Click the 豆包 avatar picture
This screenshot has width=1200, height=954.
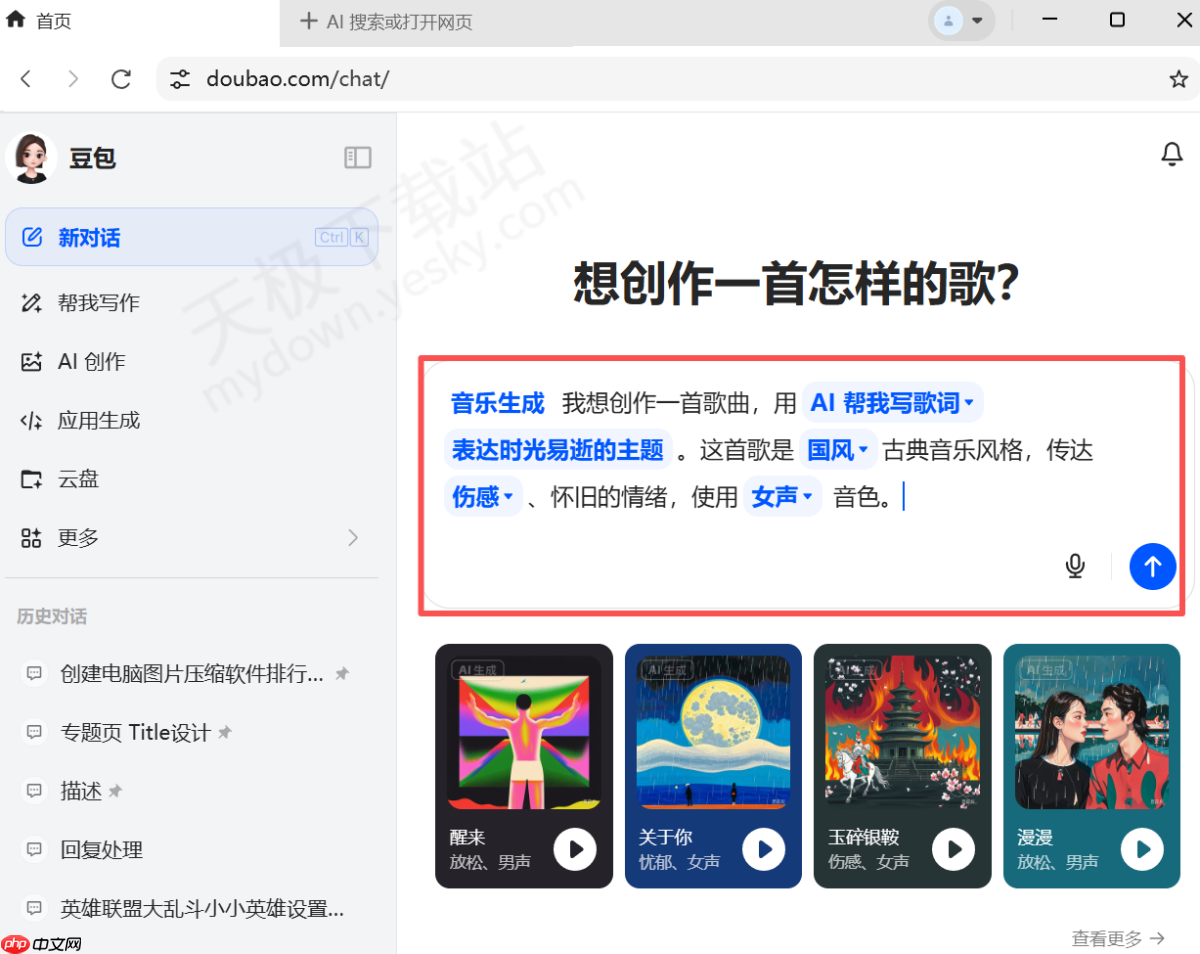[x=31, y=158]
